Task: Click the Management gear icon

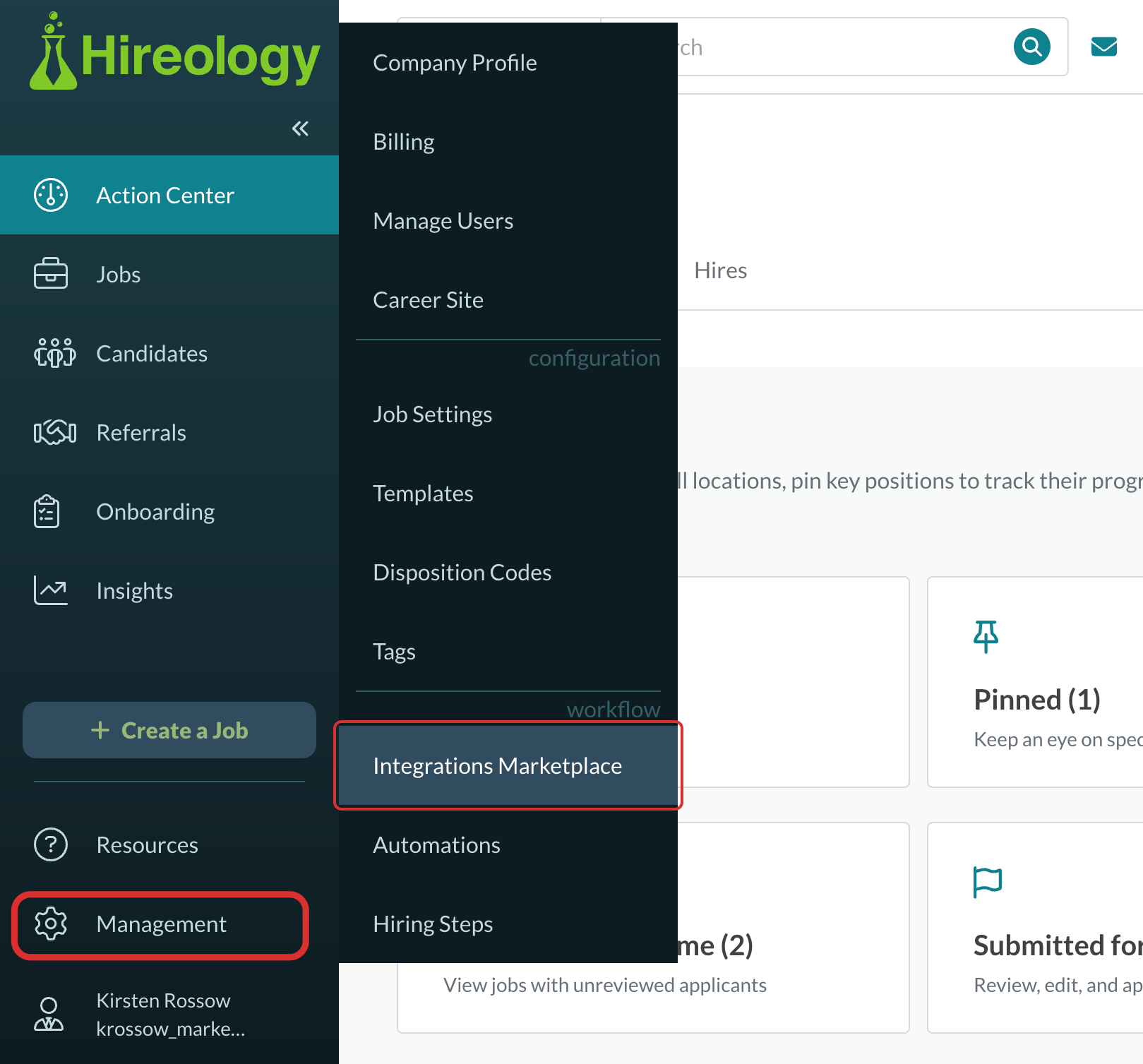Action: click(x=51, y=923)
